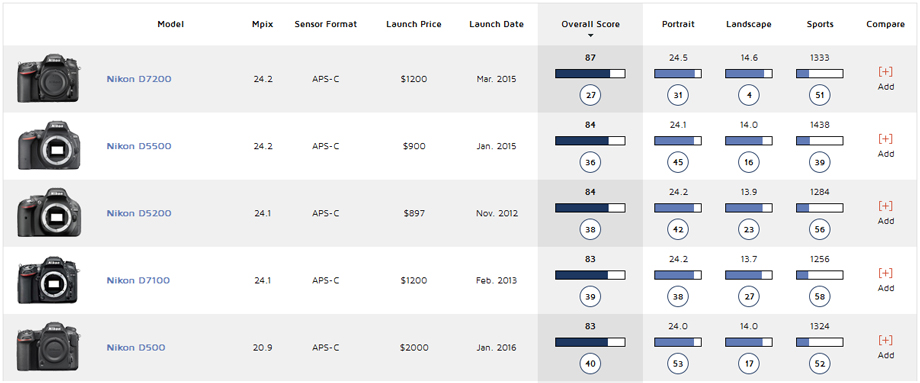The height and width of the screenshot is (383, 920).
Task: Click portrait rank circle 45 for Nikon D5500
Action: click(678, 163)
